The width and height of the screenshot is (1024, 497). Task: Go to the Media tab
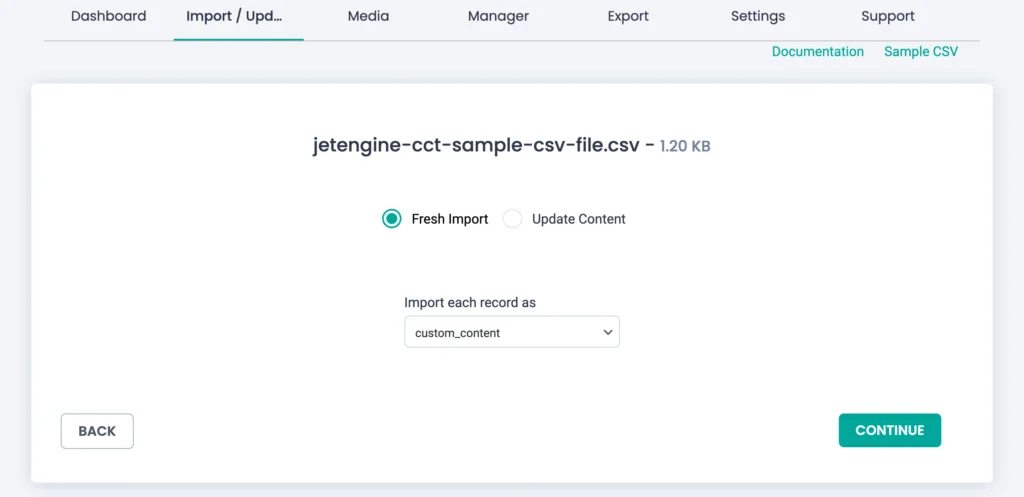pyautogui.click(x=368, y=16)
